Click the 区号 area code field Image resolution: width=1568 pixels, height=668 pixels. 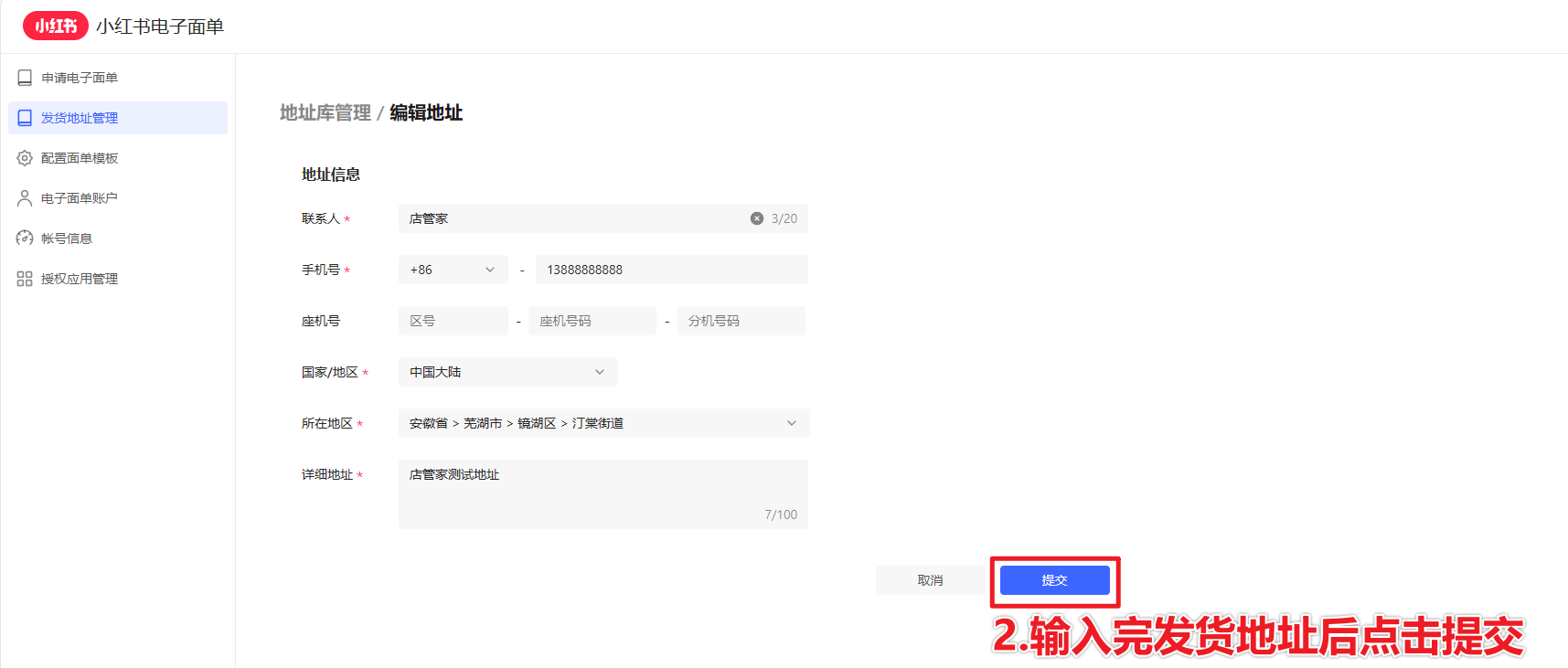click(x=453, y=321)
